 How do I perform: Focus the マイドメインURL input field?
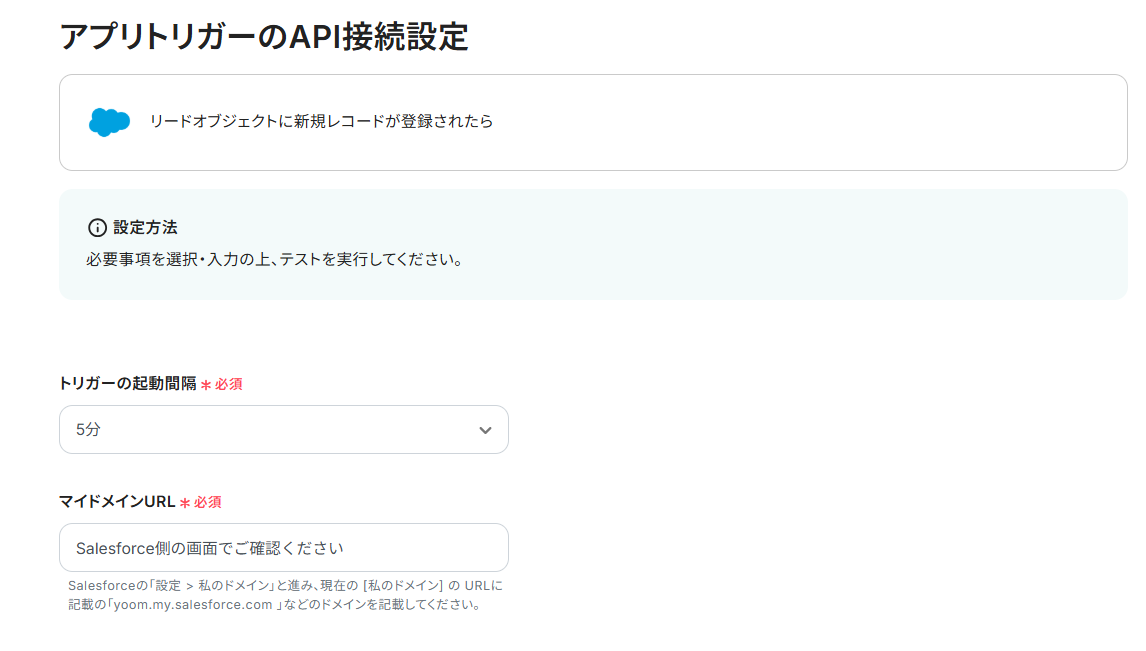(x=283, y=548)
